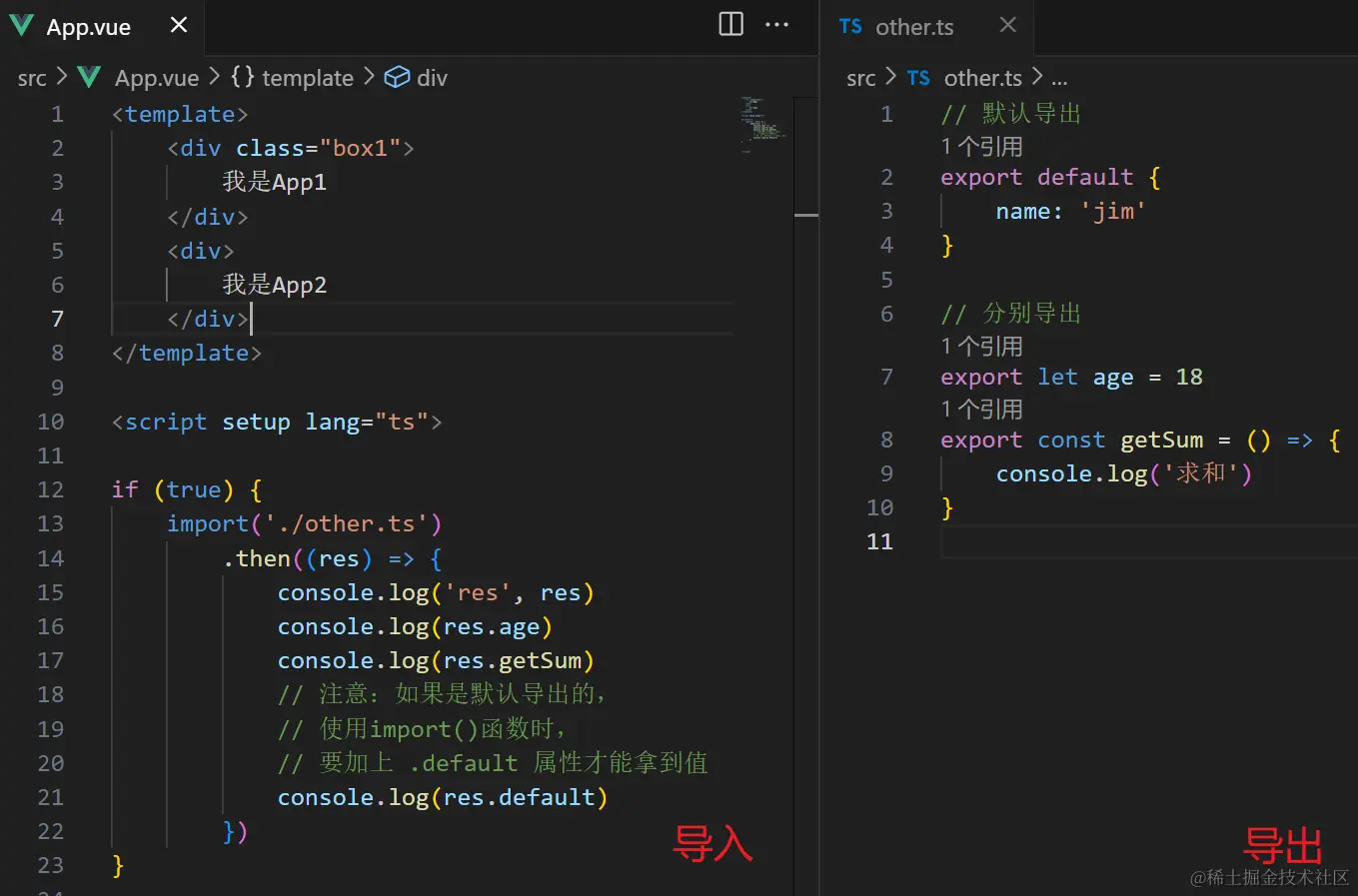Click the comment 默认导出 in other.ts
Viewport: 1358px width, 896px height.
1011,114
